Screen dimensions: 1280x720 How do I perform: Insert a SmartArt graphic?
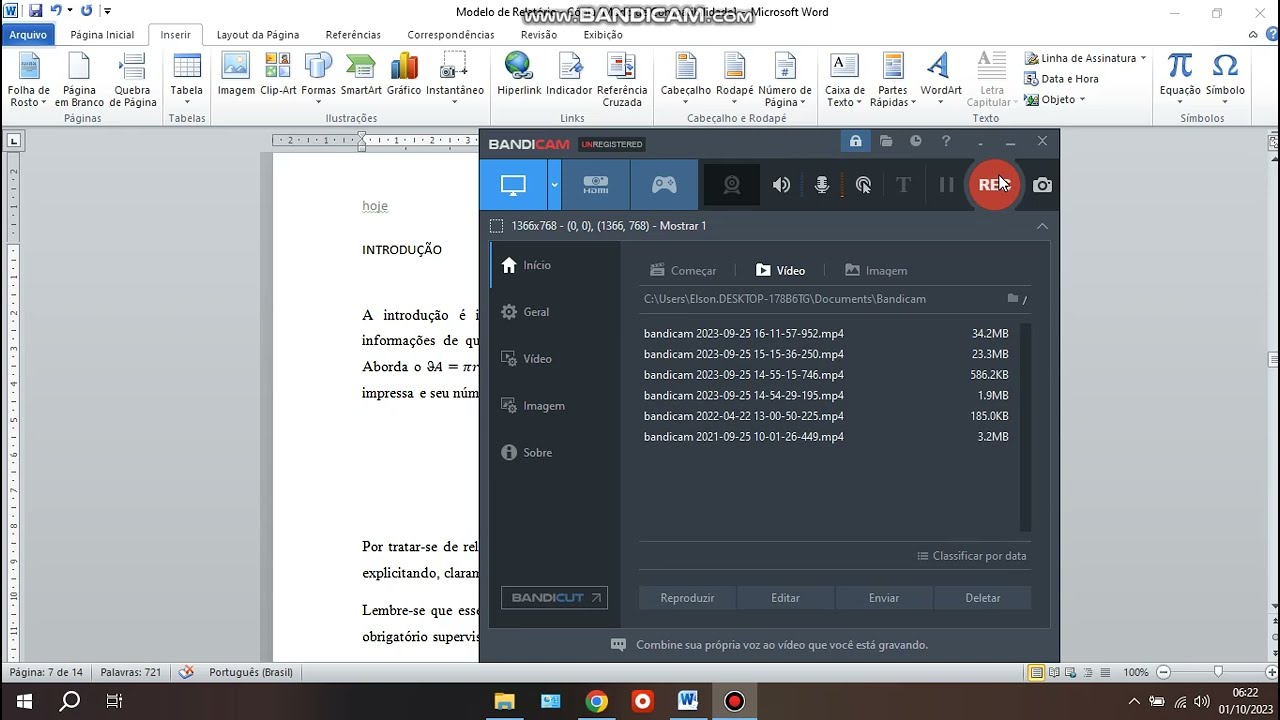click(x=361, y=75)
